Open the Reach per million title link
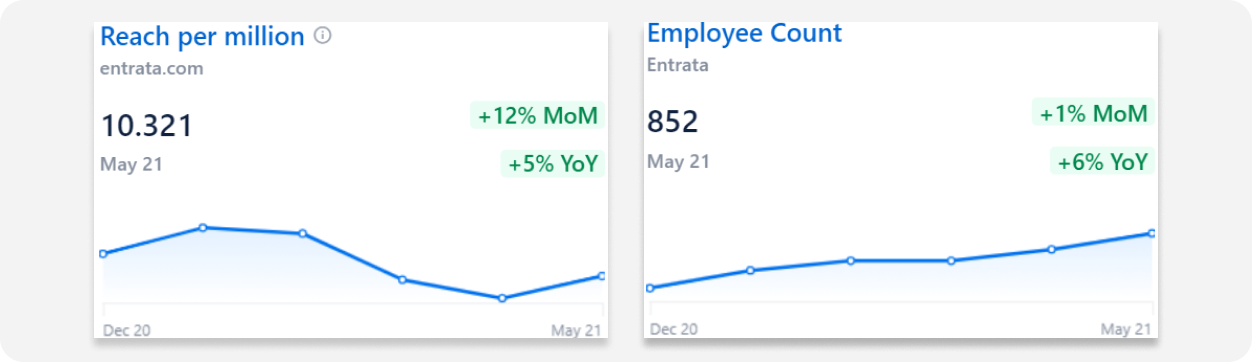 pyautogui.click(x=202, y=37)
